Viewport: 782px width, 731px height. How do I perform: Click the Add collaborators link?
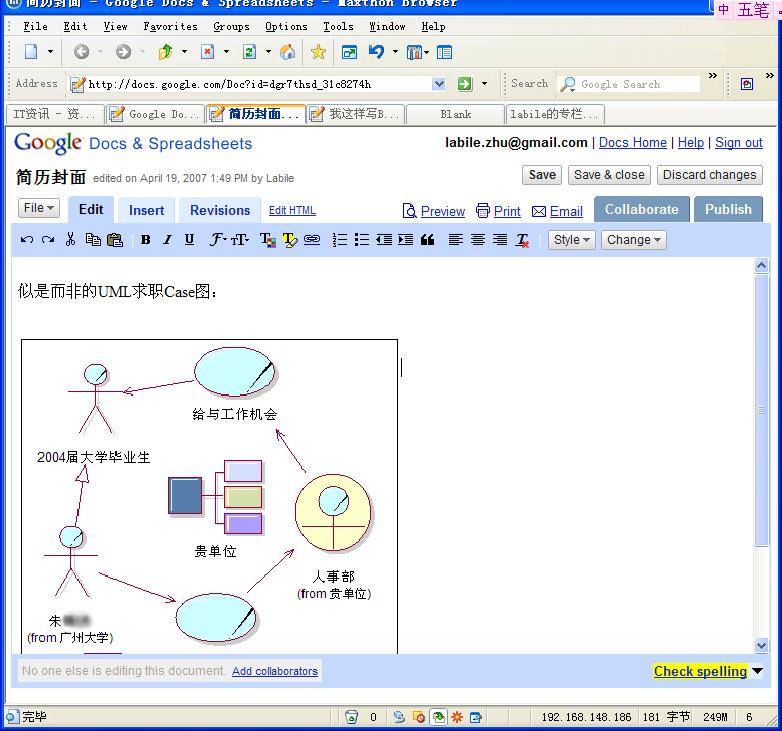pos(275,671)
